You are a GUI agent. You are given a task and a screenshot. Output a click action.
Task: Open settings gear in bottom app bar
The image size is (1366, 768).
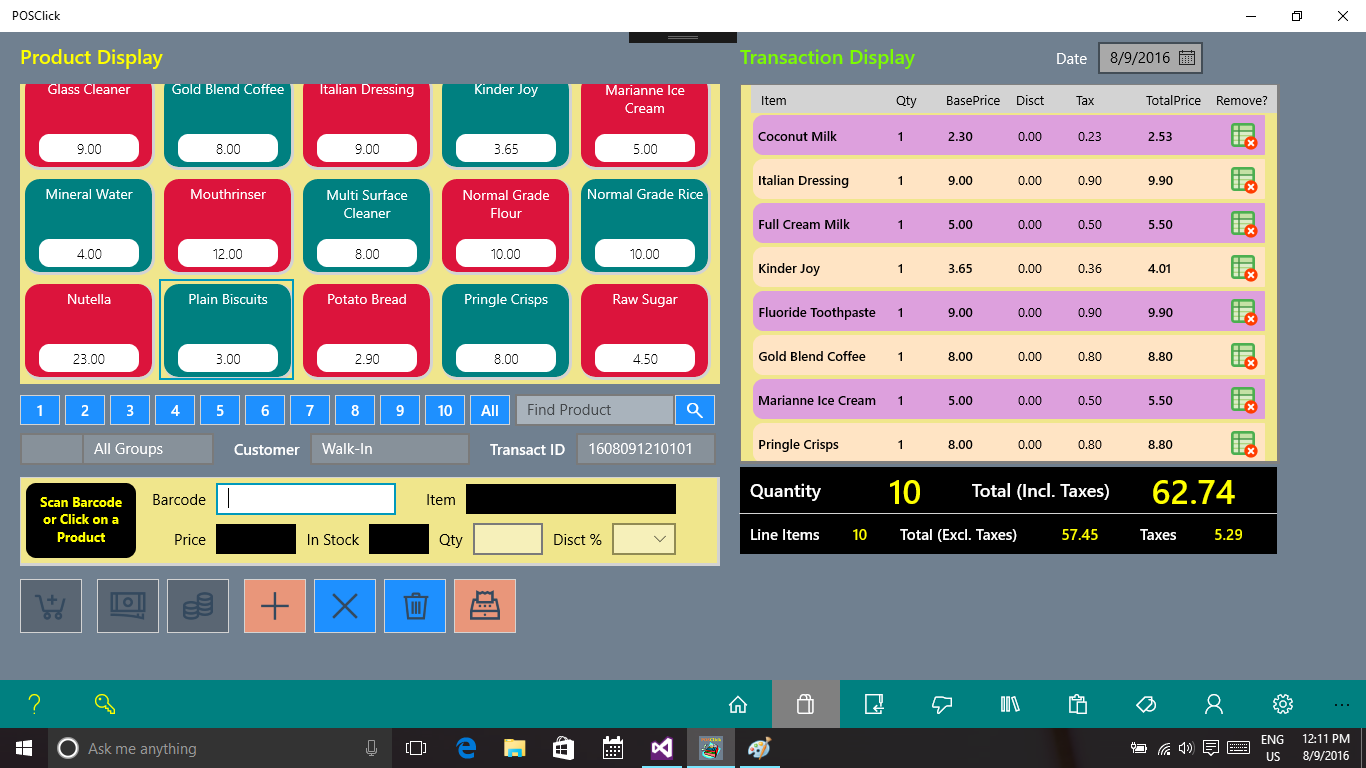[x=1283, y=704]
